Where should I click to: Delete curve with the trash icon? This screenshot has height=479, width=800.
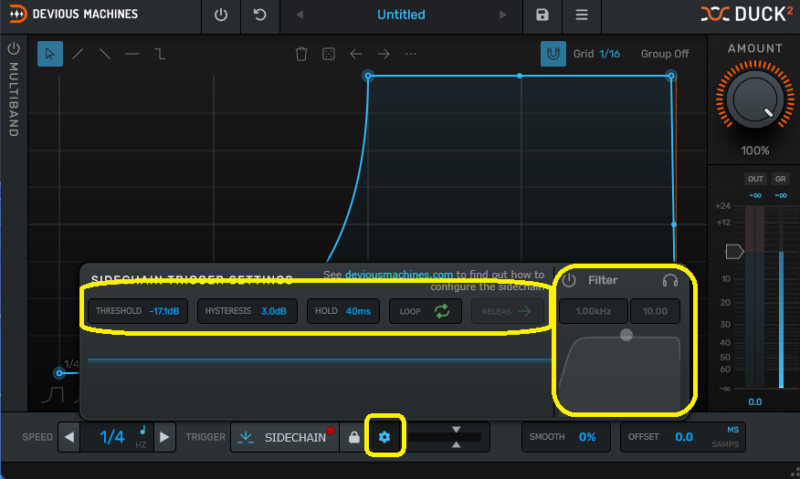[x=301, y=54]
